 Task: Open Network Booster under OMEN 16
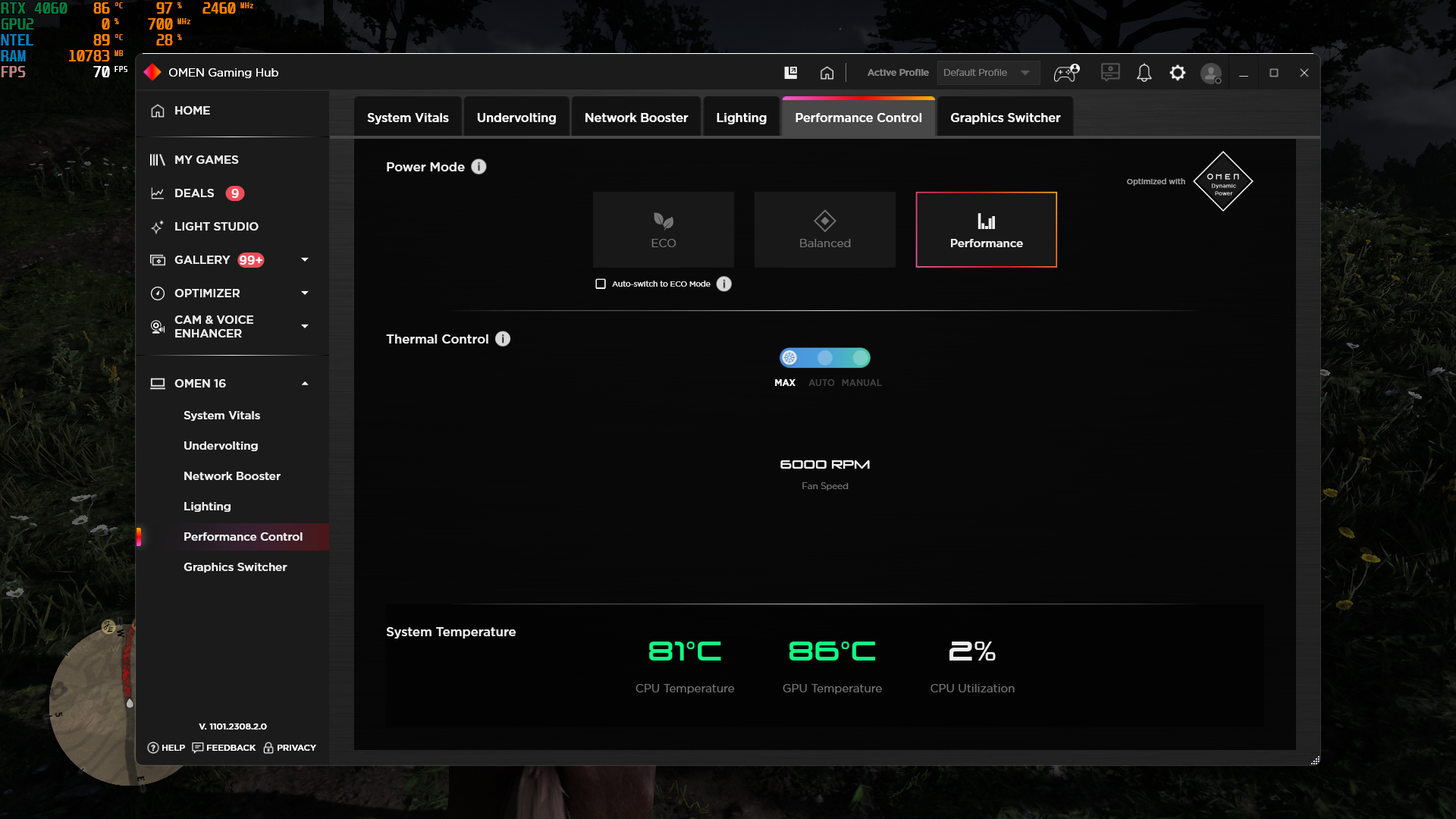pyautogui.click(x=232, y=476)
